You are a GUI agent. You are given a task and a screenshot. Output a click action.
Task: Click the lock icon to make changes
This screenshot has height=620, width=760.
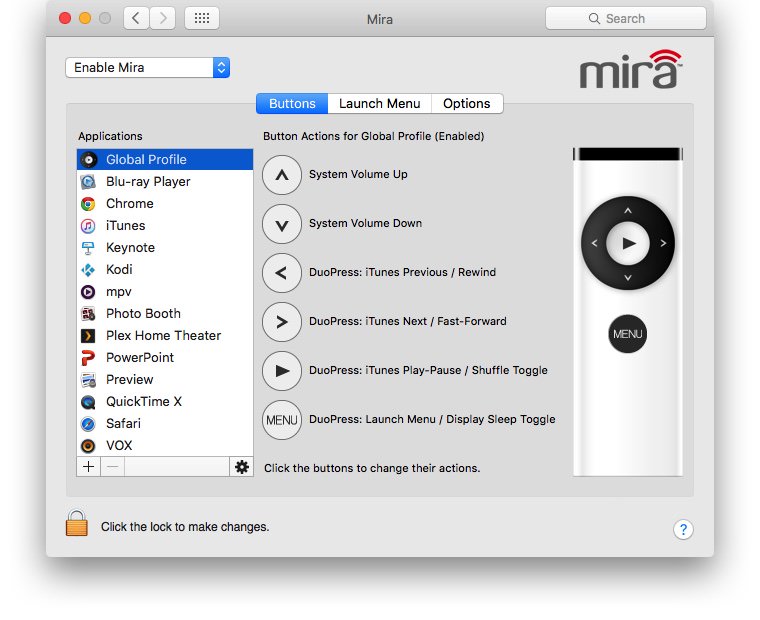tap(77, 523)
